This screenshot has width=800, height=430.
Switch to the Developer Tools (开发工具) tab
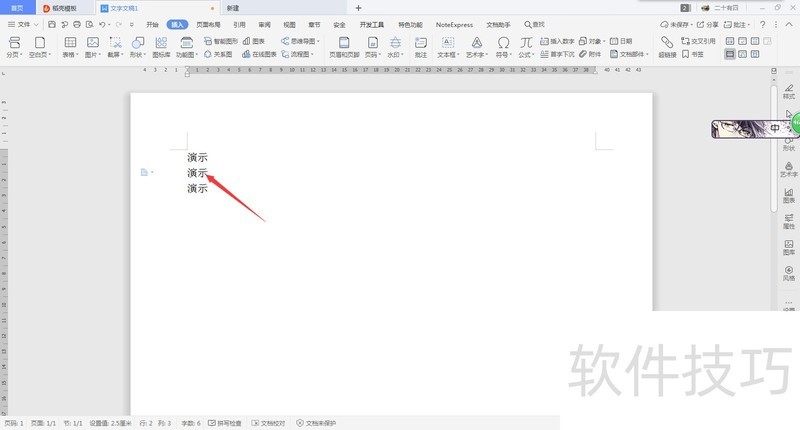[371, 24]
